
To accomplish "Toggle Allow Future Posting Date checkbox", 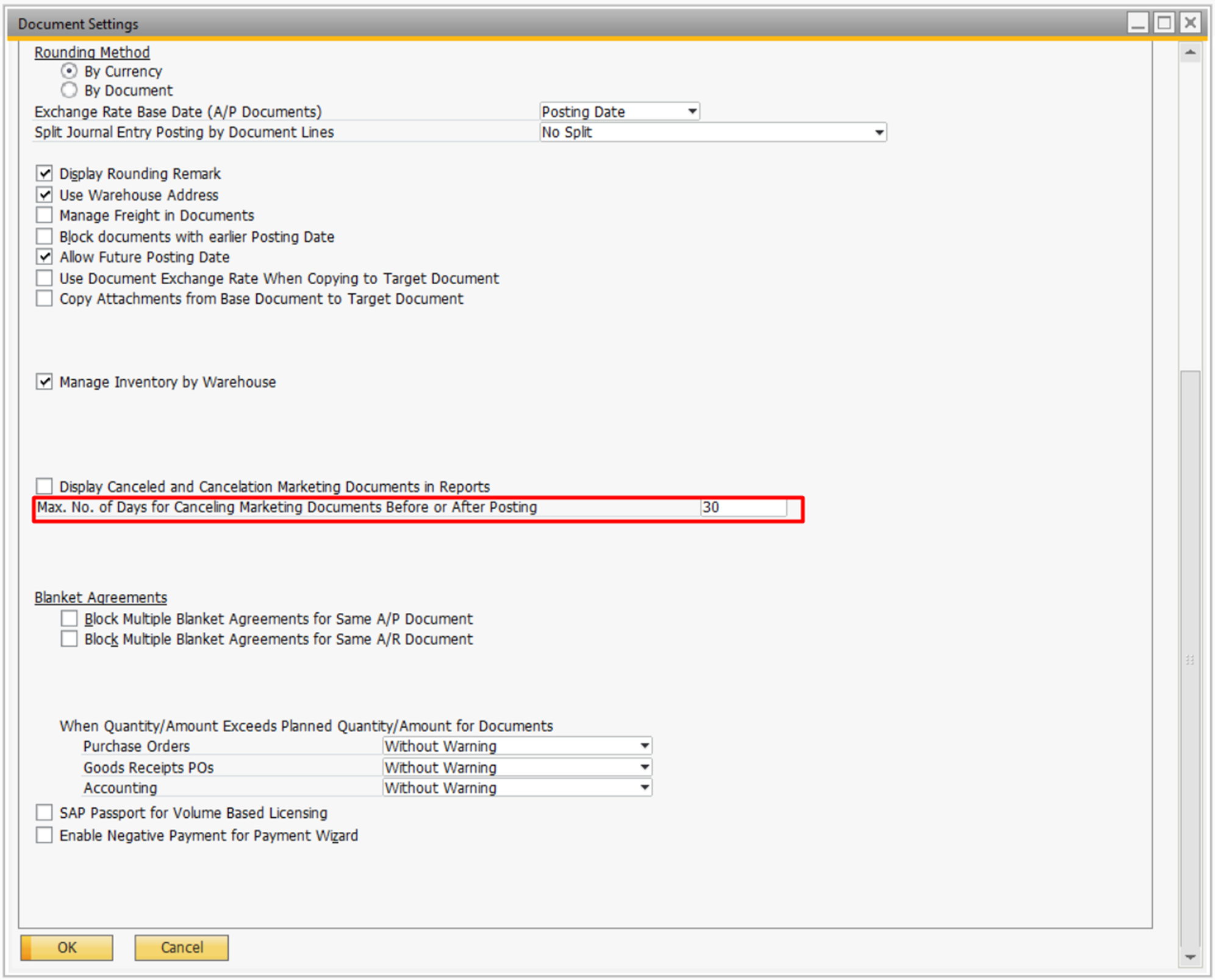I will (x=45, y=257).
